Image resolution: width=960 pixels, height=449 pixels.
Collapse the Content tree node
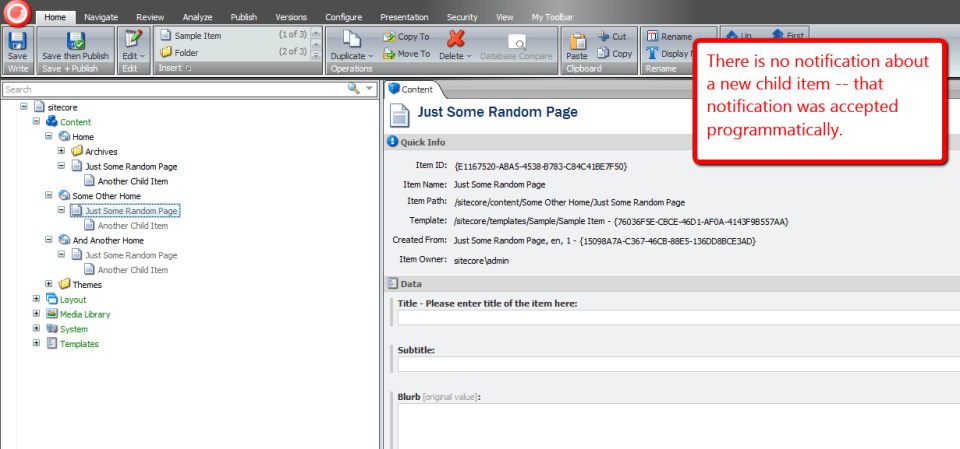pyautogui.click(x=36, y=121)
